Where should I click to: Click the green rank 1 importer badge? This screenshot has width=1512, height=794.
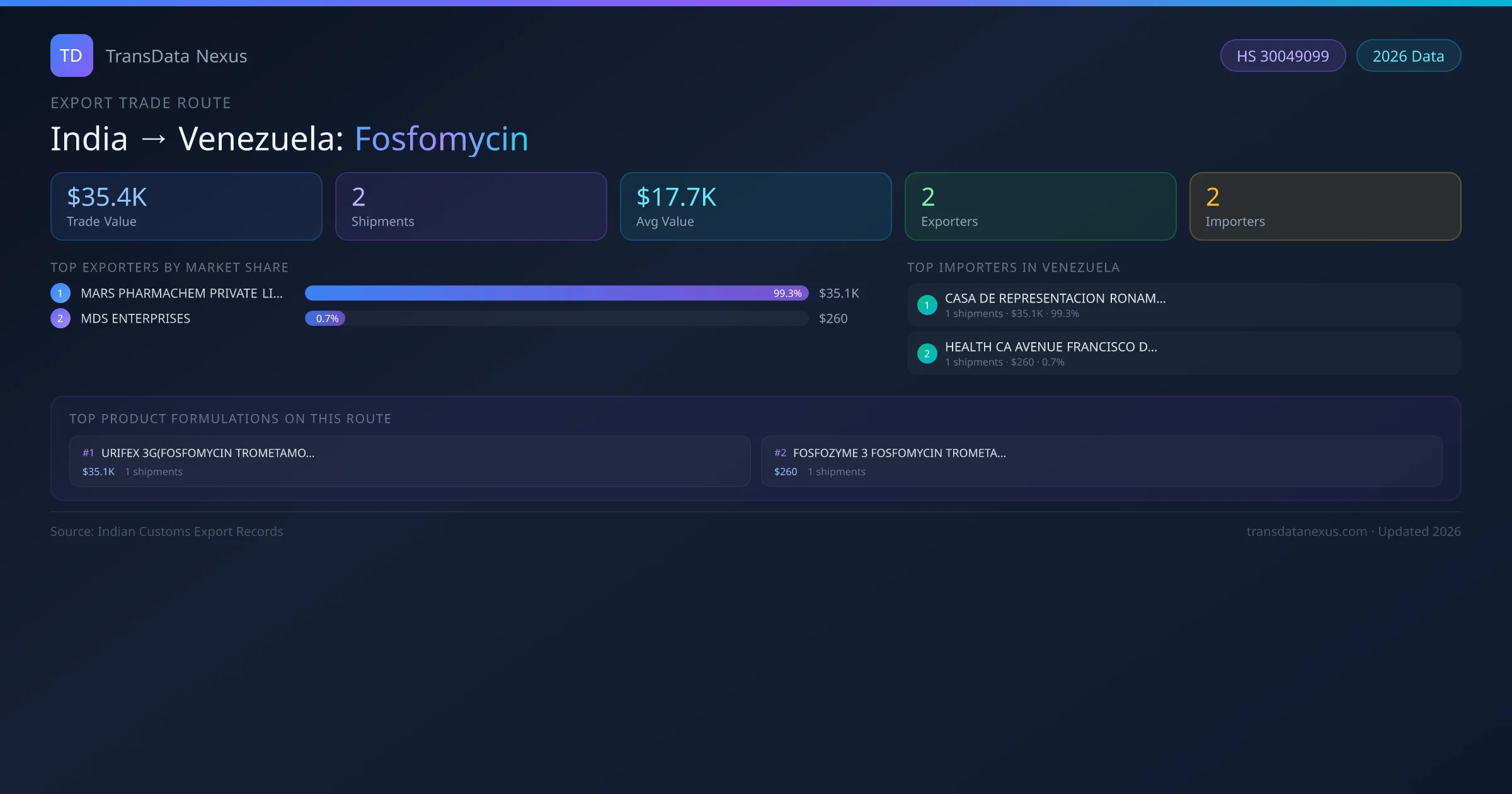click(x=927, y=305)
